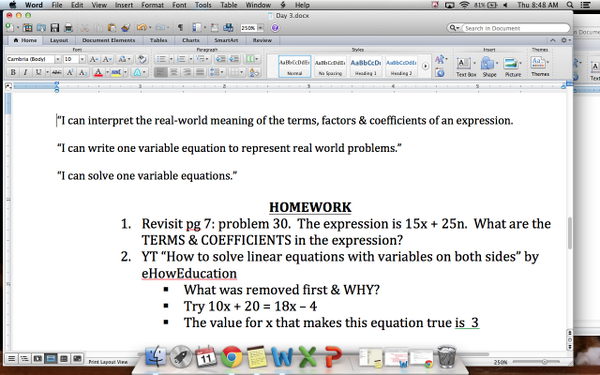Switch to Print Layout view button
This screenshot has height=375, width=600.
[x=51, y=359]
